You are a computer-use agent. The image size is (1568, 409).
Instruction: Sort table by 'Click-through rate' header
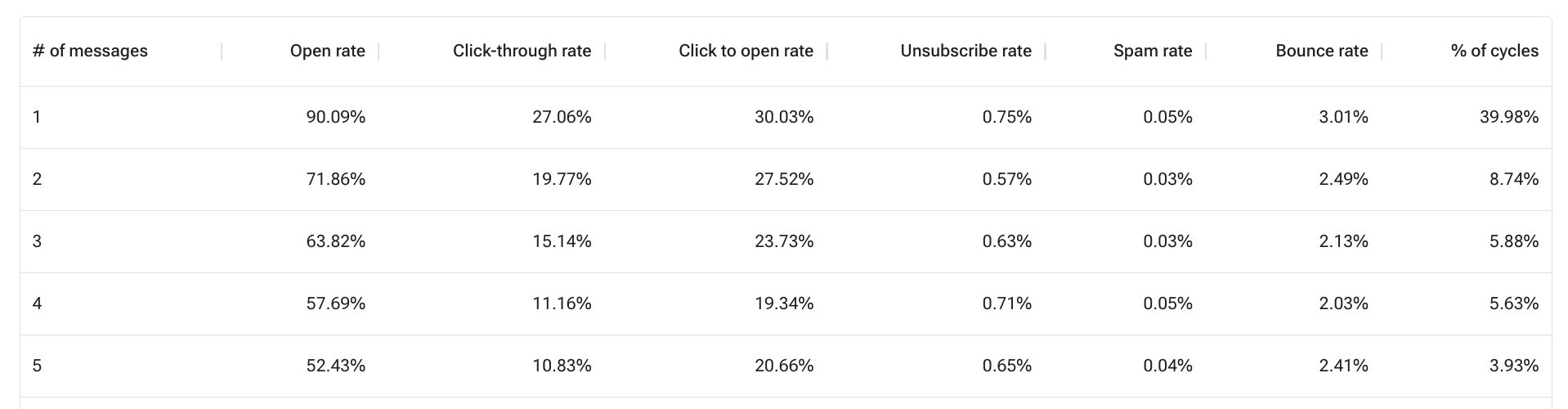click(522, 51)
